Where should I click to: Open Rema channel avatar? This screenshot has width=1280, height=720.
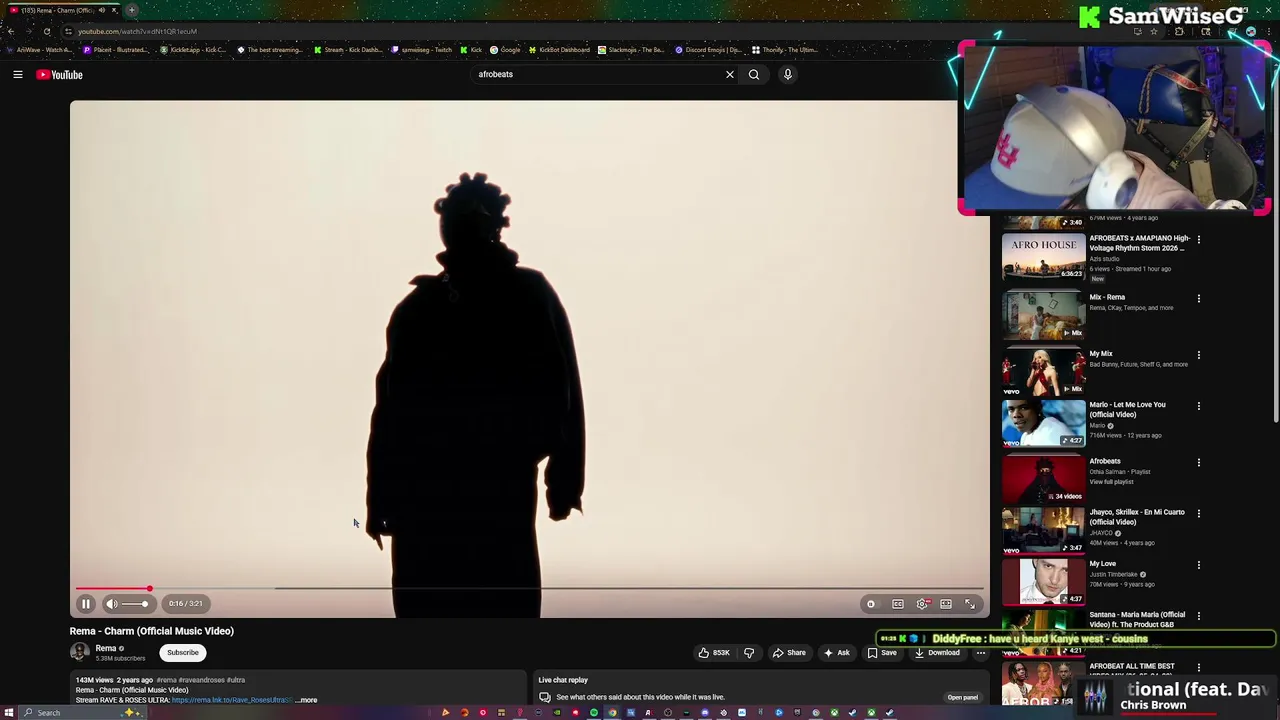(x=79, y=652)
